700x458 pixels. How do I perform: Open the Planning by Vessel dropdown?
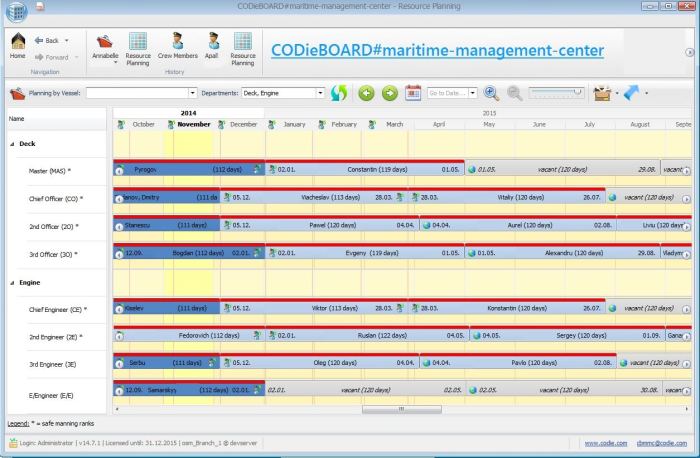point(192,93)
